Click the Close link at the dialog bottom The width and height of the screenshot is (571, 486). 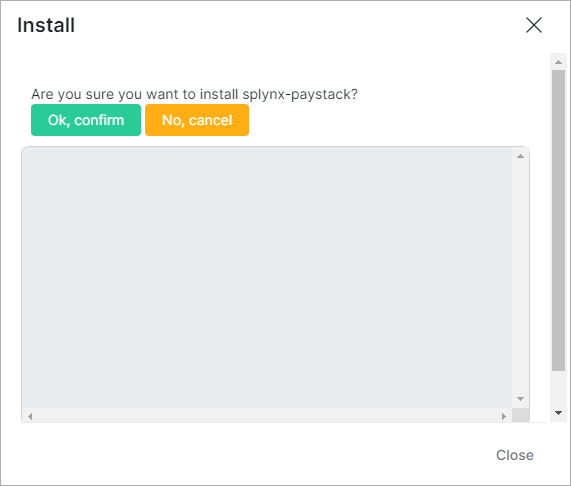click(515, 455)
